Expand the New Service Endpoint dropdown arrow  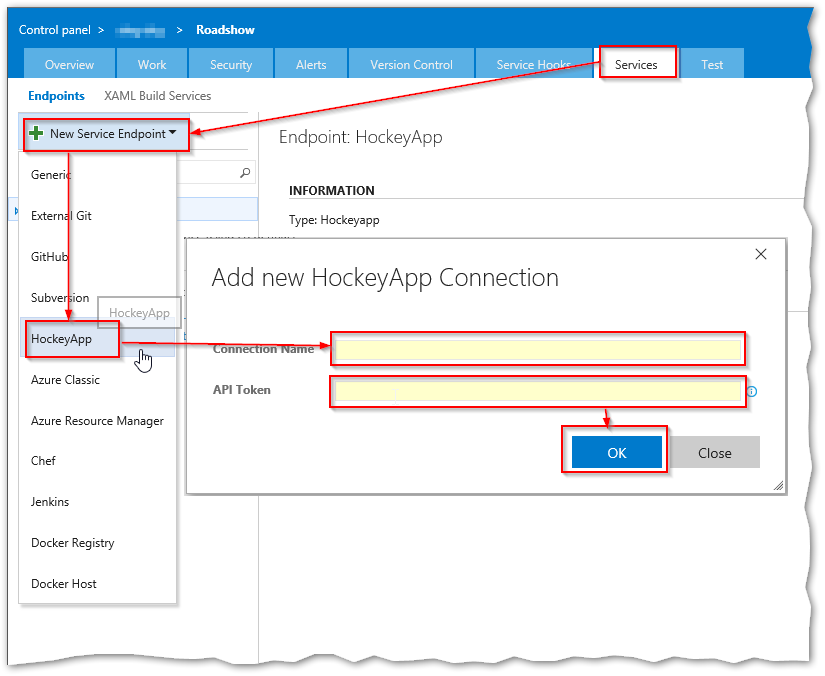pyautogui.click(x=173, y=133)
